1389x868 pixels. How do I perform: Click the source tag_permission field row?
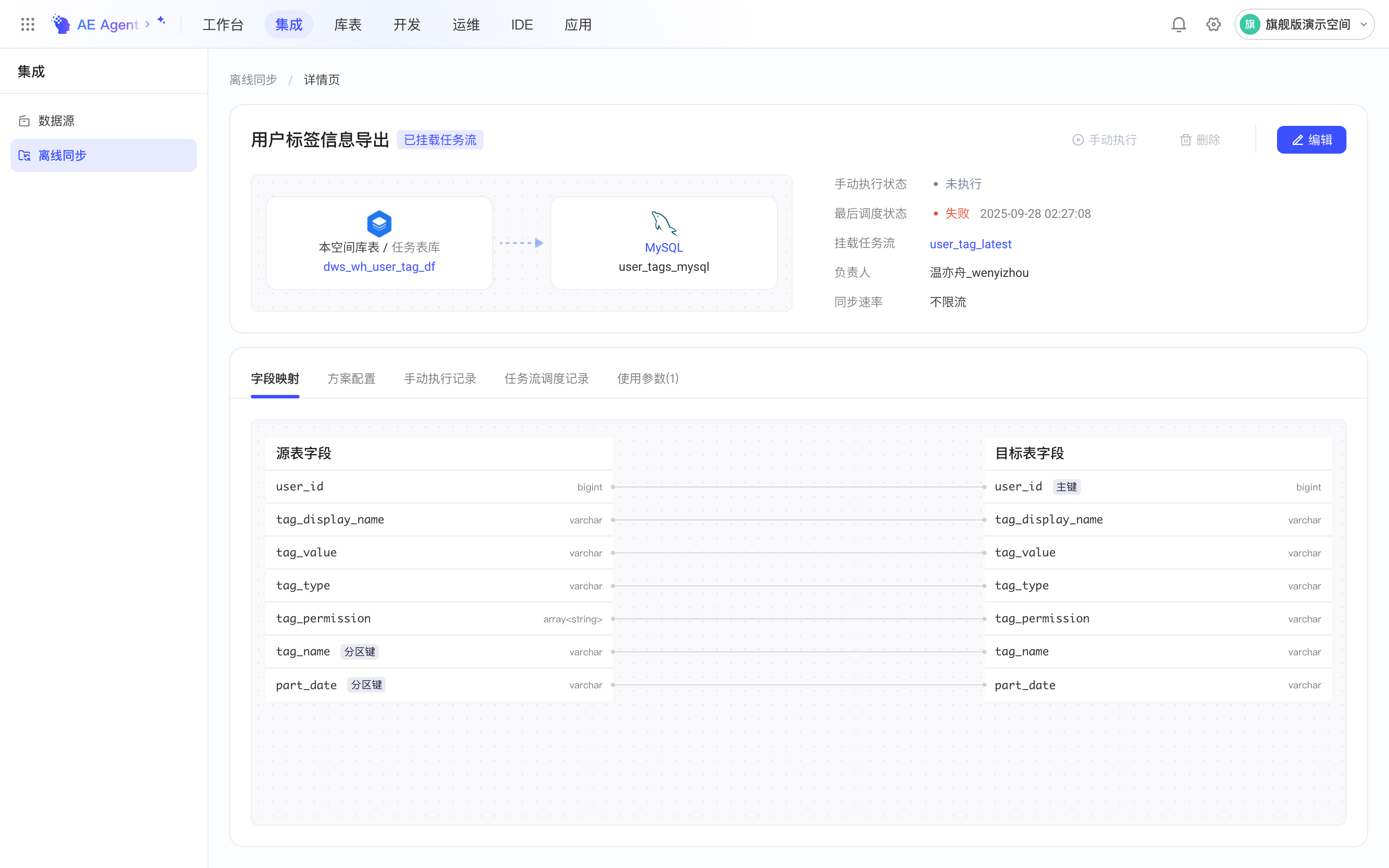[439, 619]
